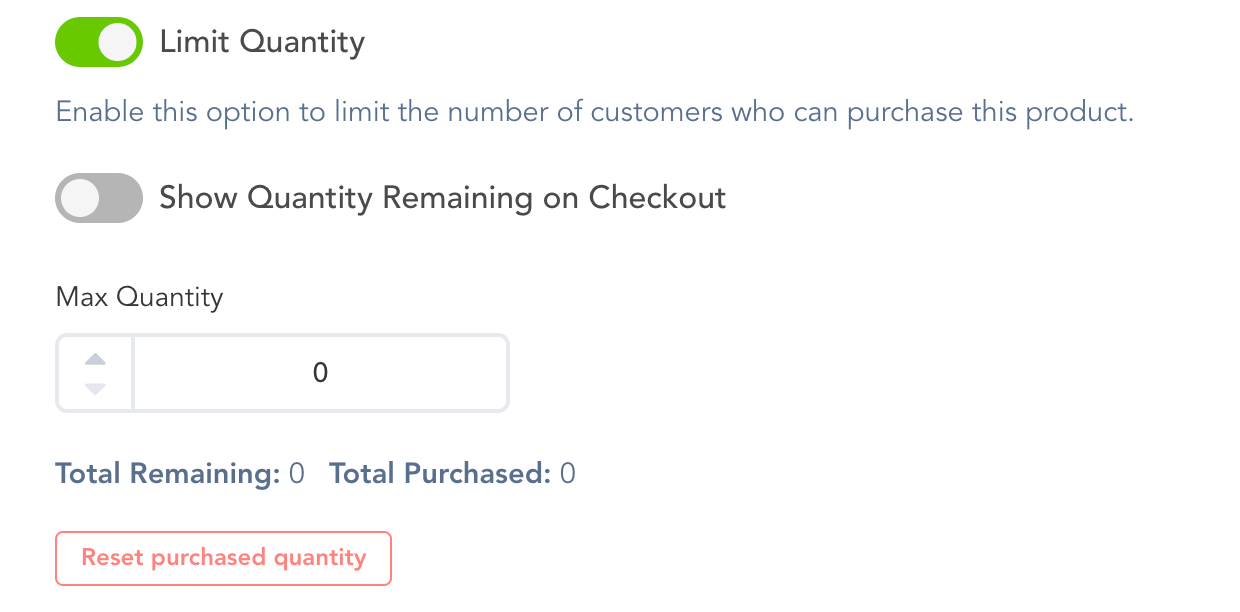Click the "0" value inside Max Quantity

(x=320, y=373)
